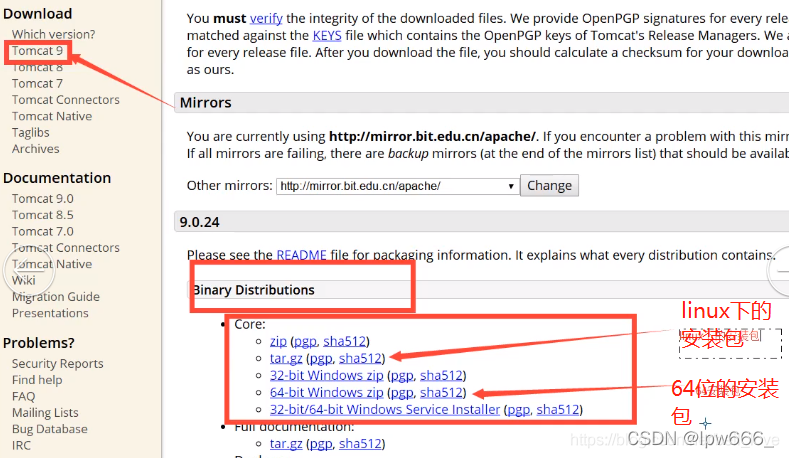Screen dimensions: 789x458
Task: Open sha512 for 64-bit Windows zip
Action: pyautogui.click(x=441, y=393)
